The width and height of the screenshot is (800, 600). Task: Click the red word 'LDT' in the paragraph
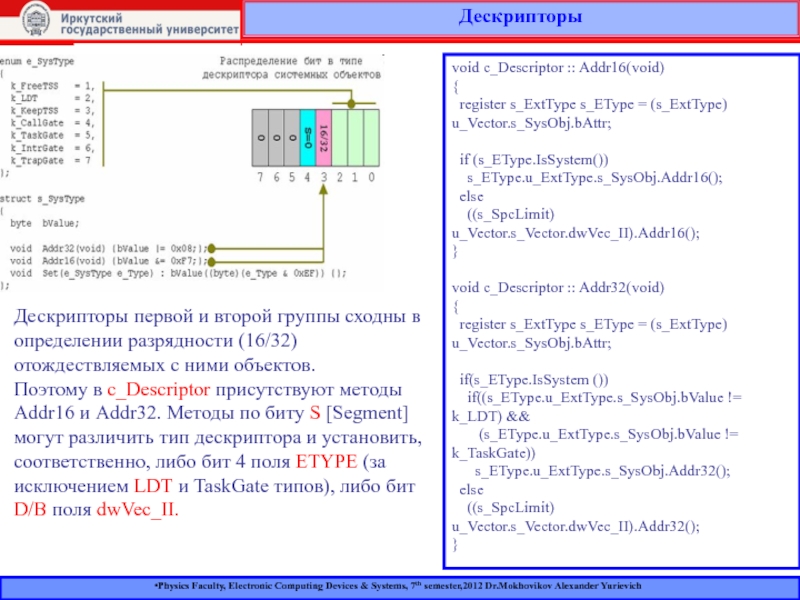153,486
